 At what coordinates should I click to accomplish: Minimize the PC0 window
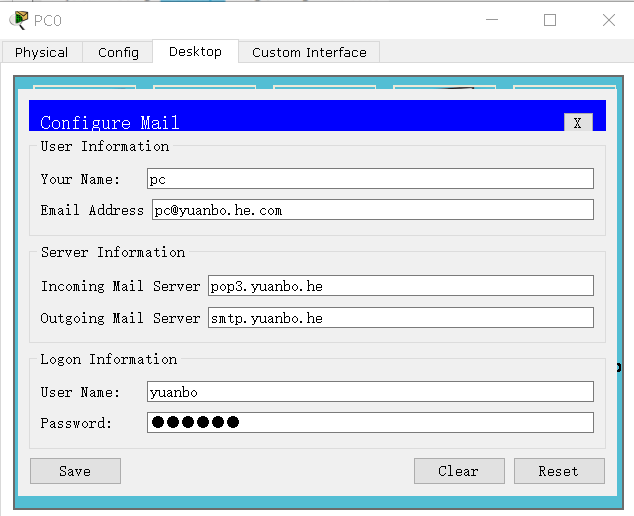point(492,20)
